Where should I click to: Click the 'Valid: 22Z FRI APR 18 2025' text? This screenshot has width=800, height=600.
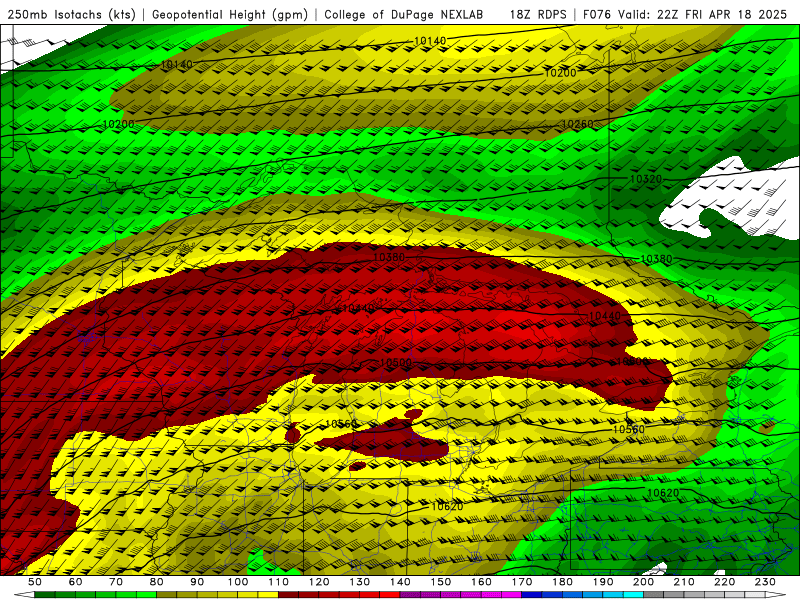click(703, 14)
